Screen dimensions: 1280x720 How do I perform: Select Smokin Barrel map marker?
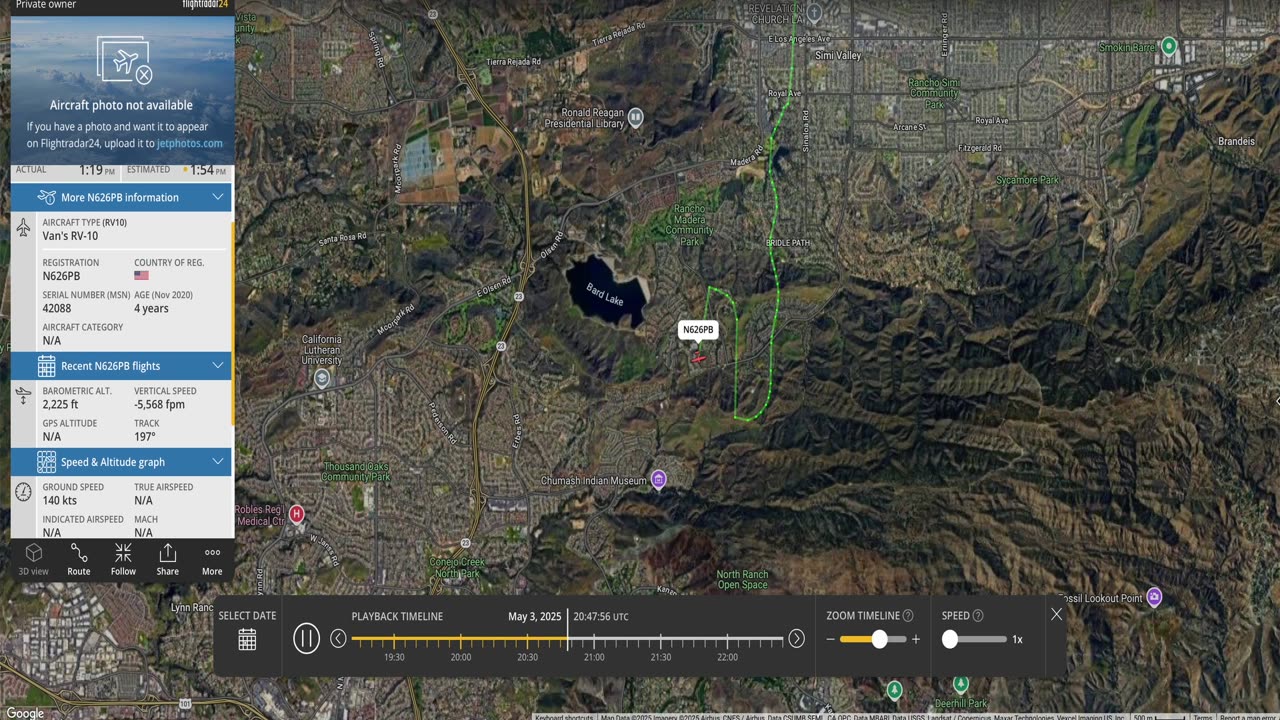pyautogui.click(x=1168, y=46)
